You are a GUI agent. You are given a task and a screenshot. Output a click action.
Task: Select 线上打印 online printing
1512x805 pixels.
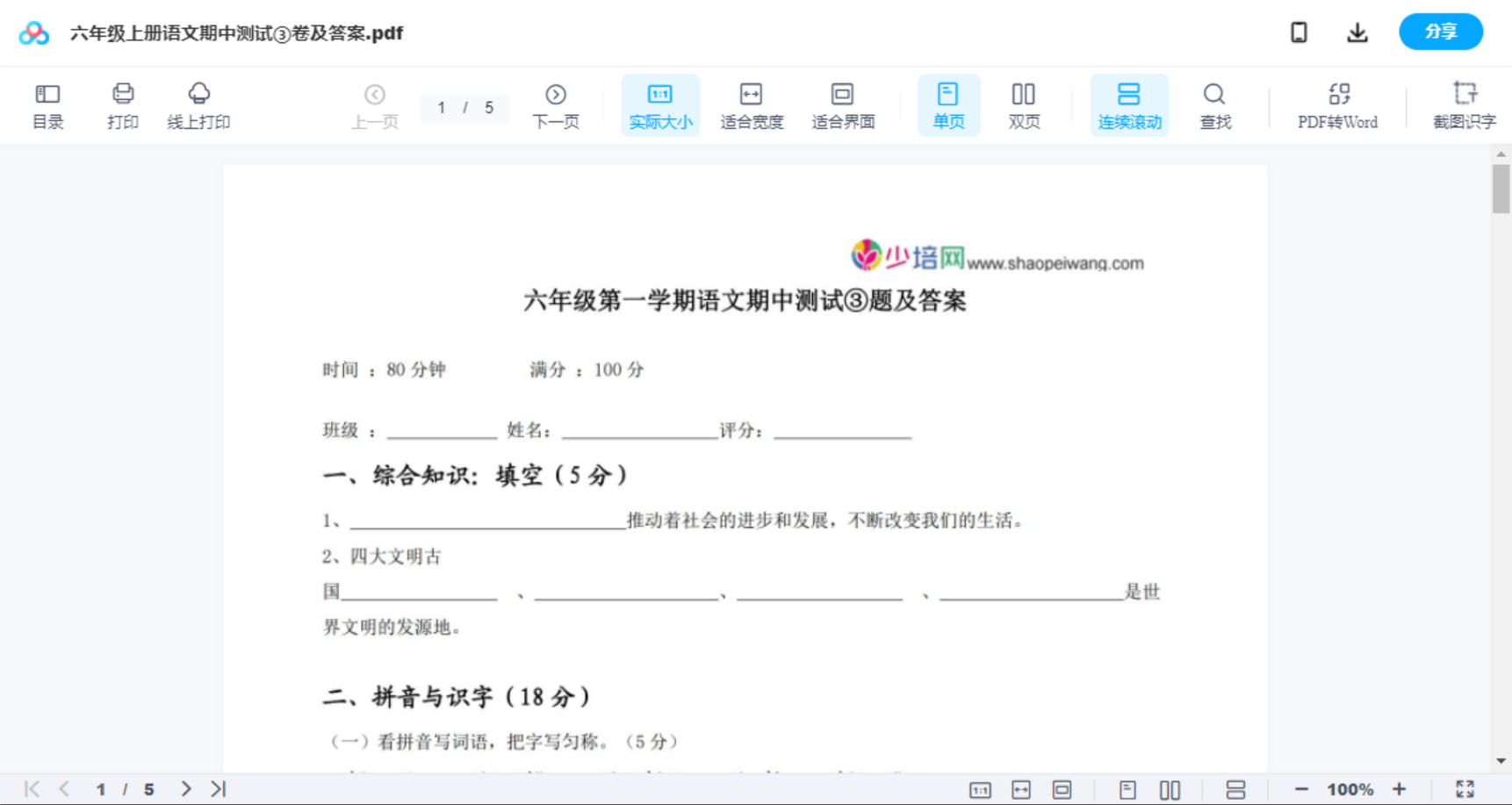click(x=199, y=104)
